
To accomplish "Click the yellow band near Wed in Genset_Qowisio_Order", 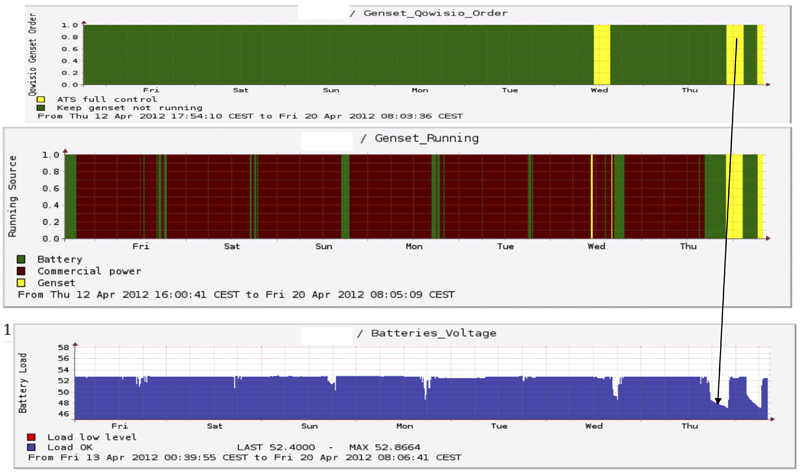I will click(602, 55).
